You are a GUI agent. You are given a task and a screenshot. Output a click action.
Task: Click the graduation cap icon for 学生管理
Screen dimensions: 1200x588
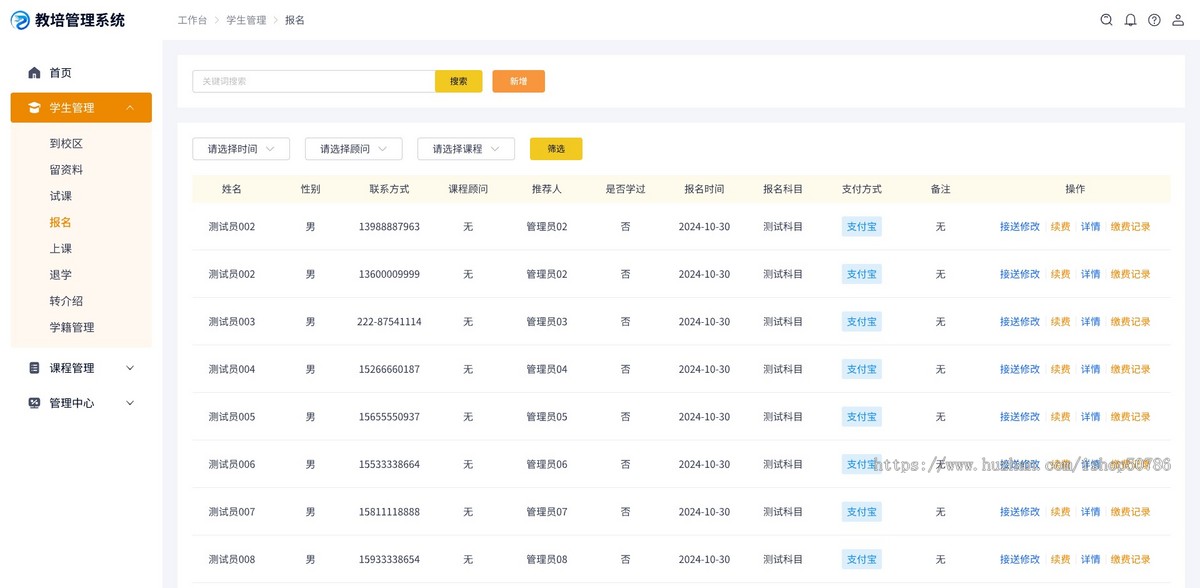tap(34, 108)
